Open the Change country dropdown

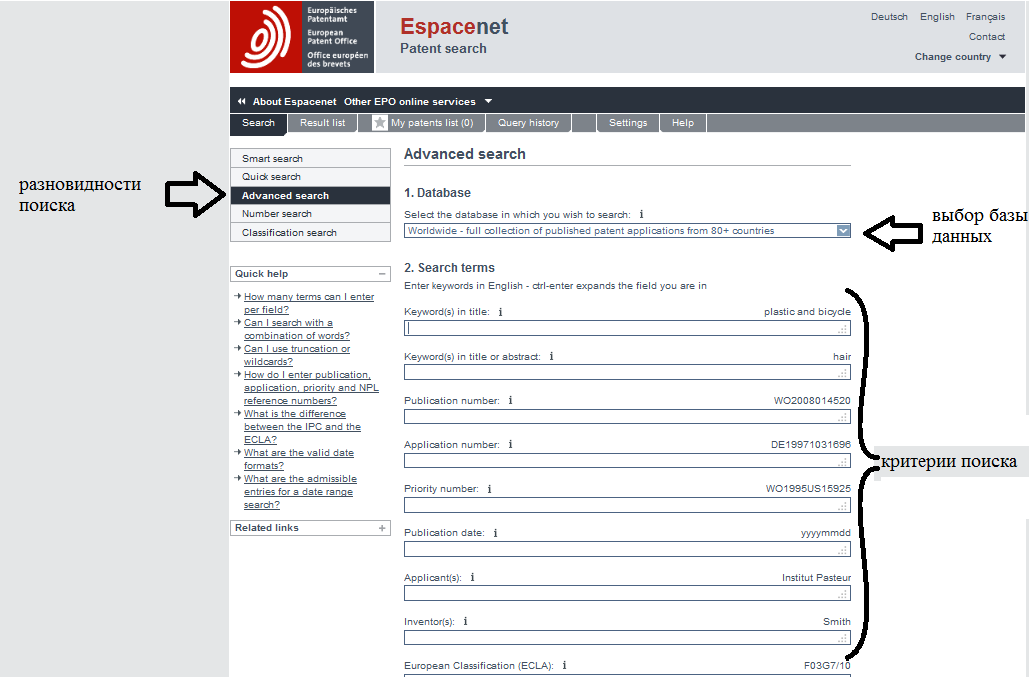(x=960, y=57)
